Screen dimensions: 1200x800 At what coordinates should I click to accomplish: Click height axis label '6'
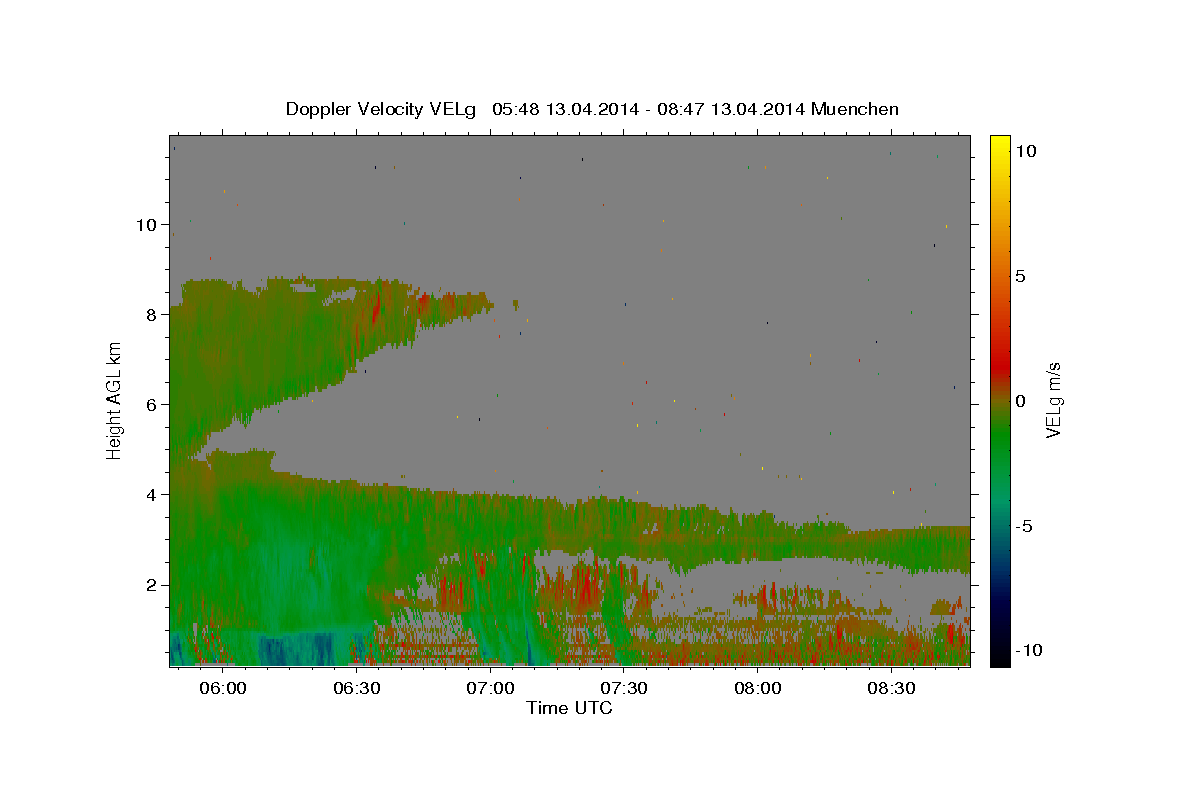click(x=152, y=405)
